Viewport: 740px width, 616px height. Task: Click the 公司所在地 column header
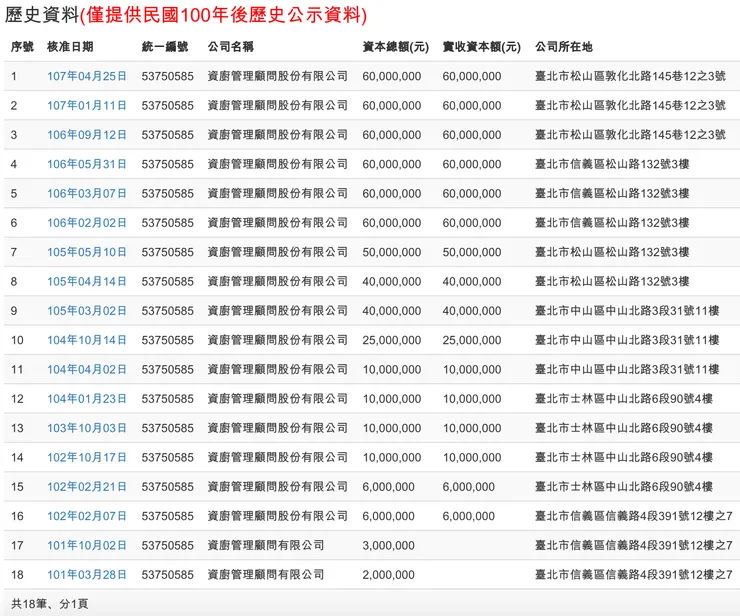564,47
